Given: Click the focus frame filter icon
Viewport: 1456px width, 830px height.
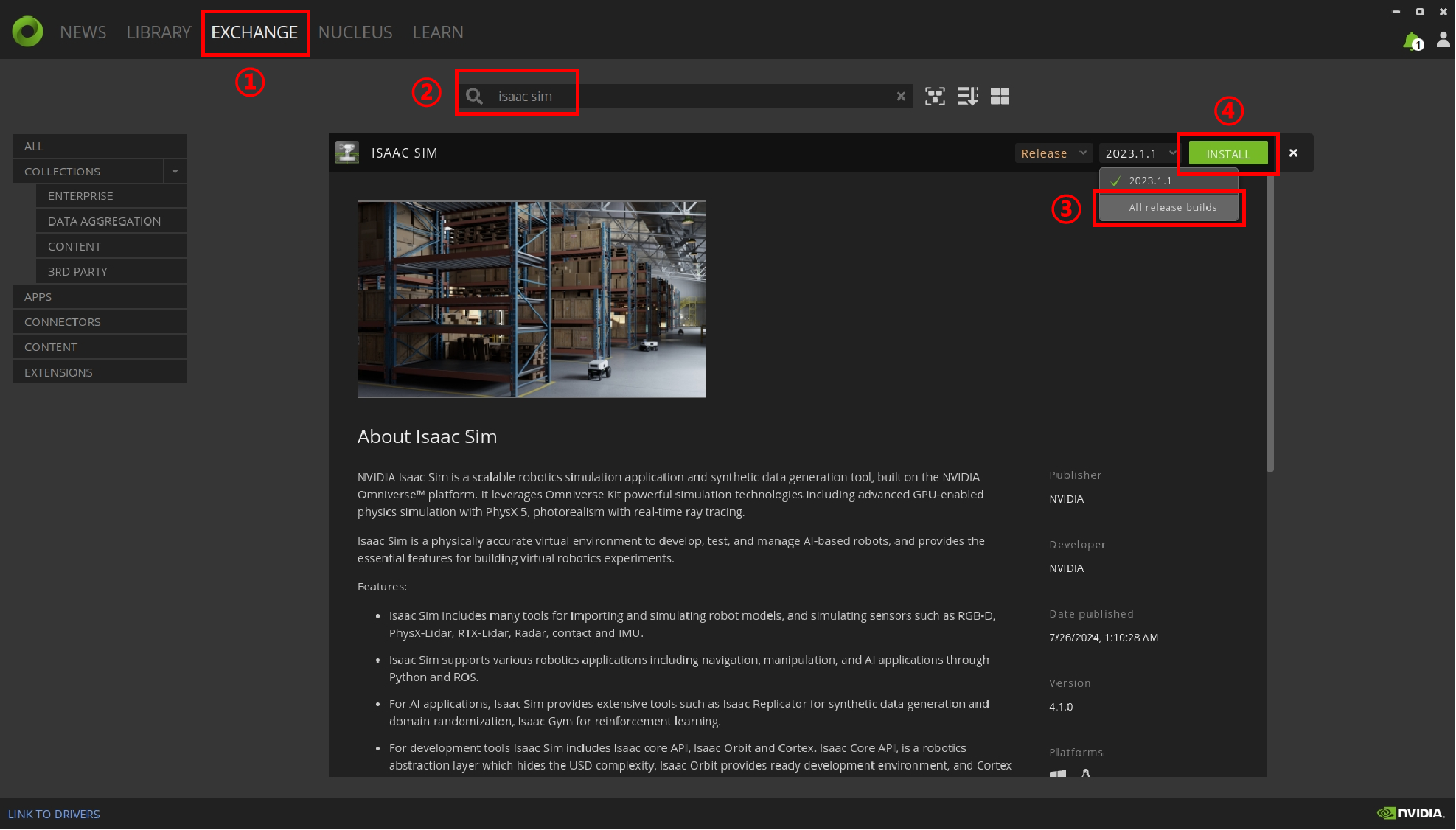Looking at the screenshot, I should coord(935,97).
